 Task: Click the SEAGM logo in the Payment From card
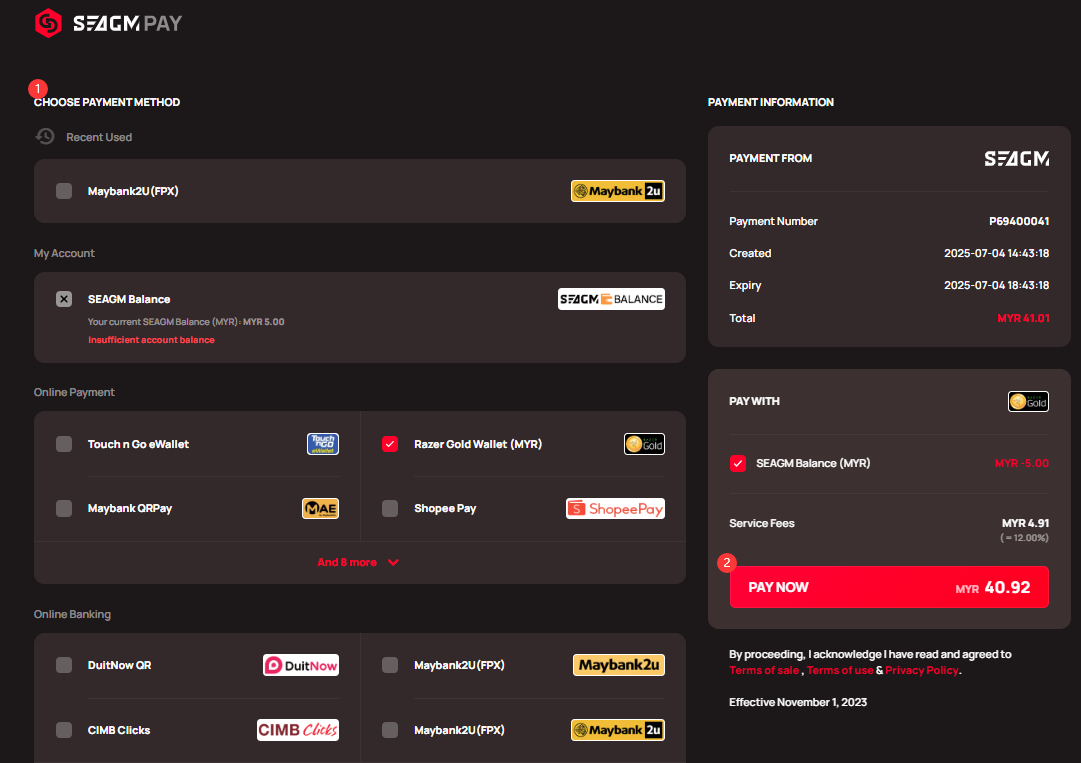coord(1017,159)
